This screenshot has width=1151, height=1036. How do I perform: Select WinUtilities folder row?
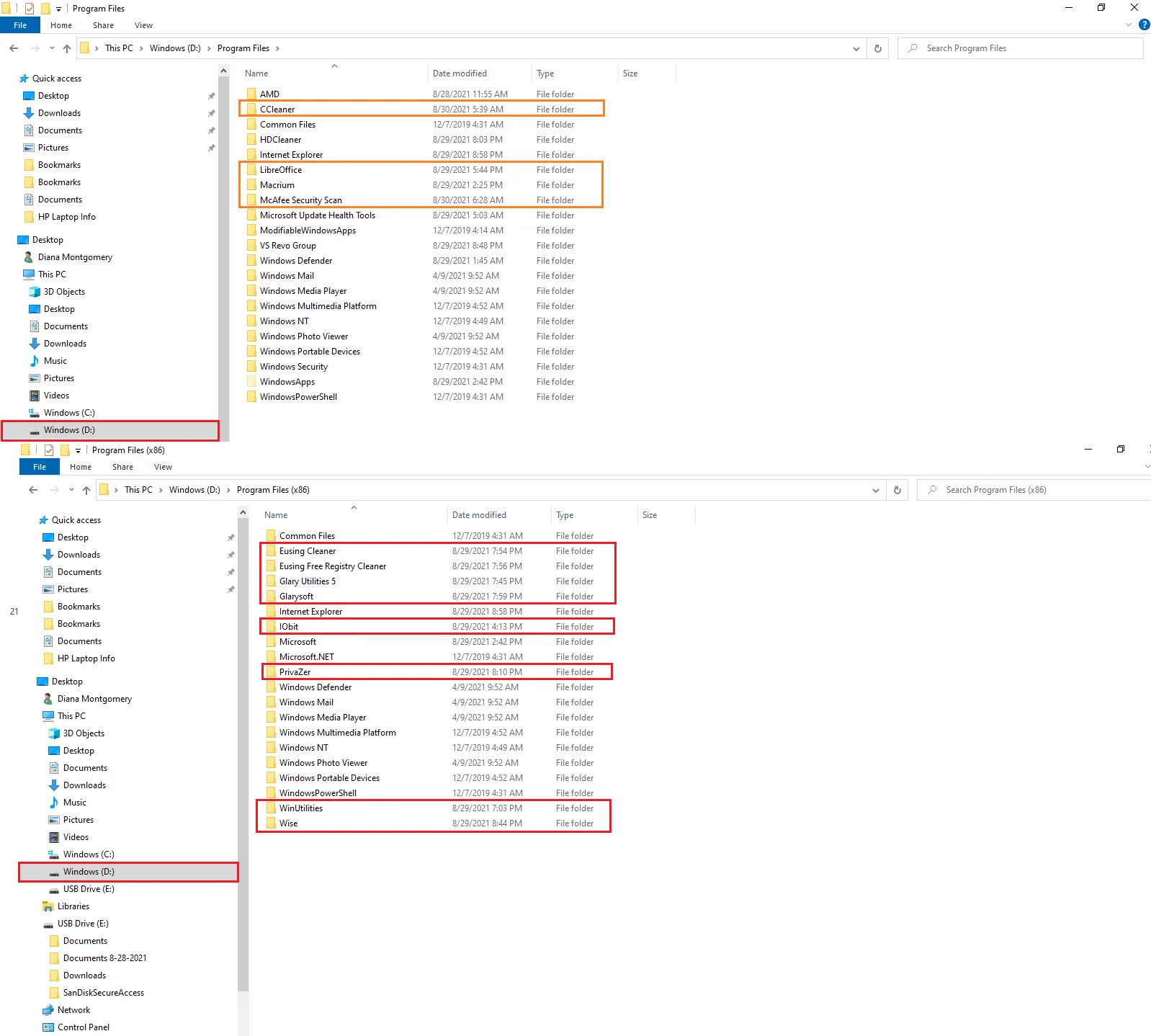pyautogui.click(x=434, y=808)
